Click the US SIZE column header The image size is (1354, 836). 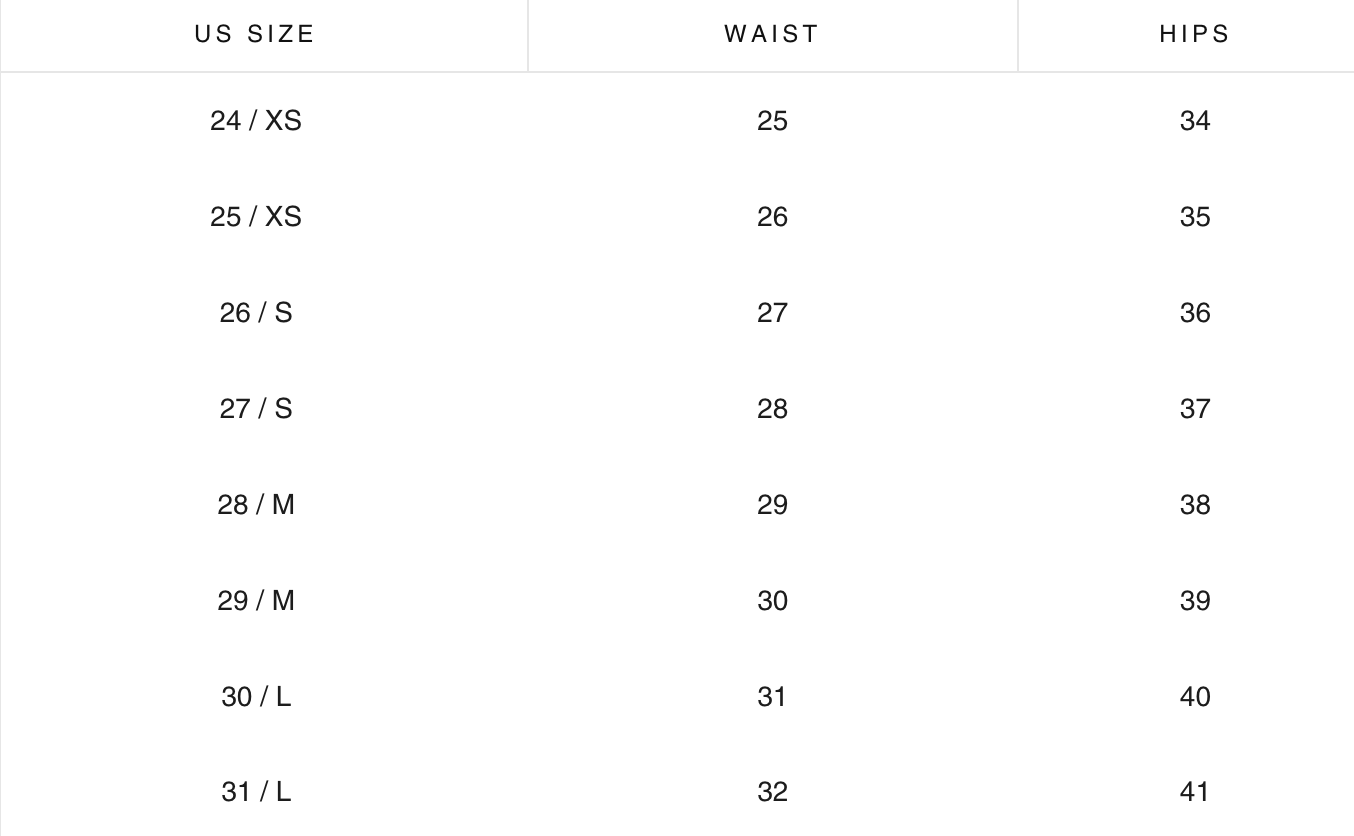pos(255,34)
